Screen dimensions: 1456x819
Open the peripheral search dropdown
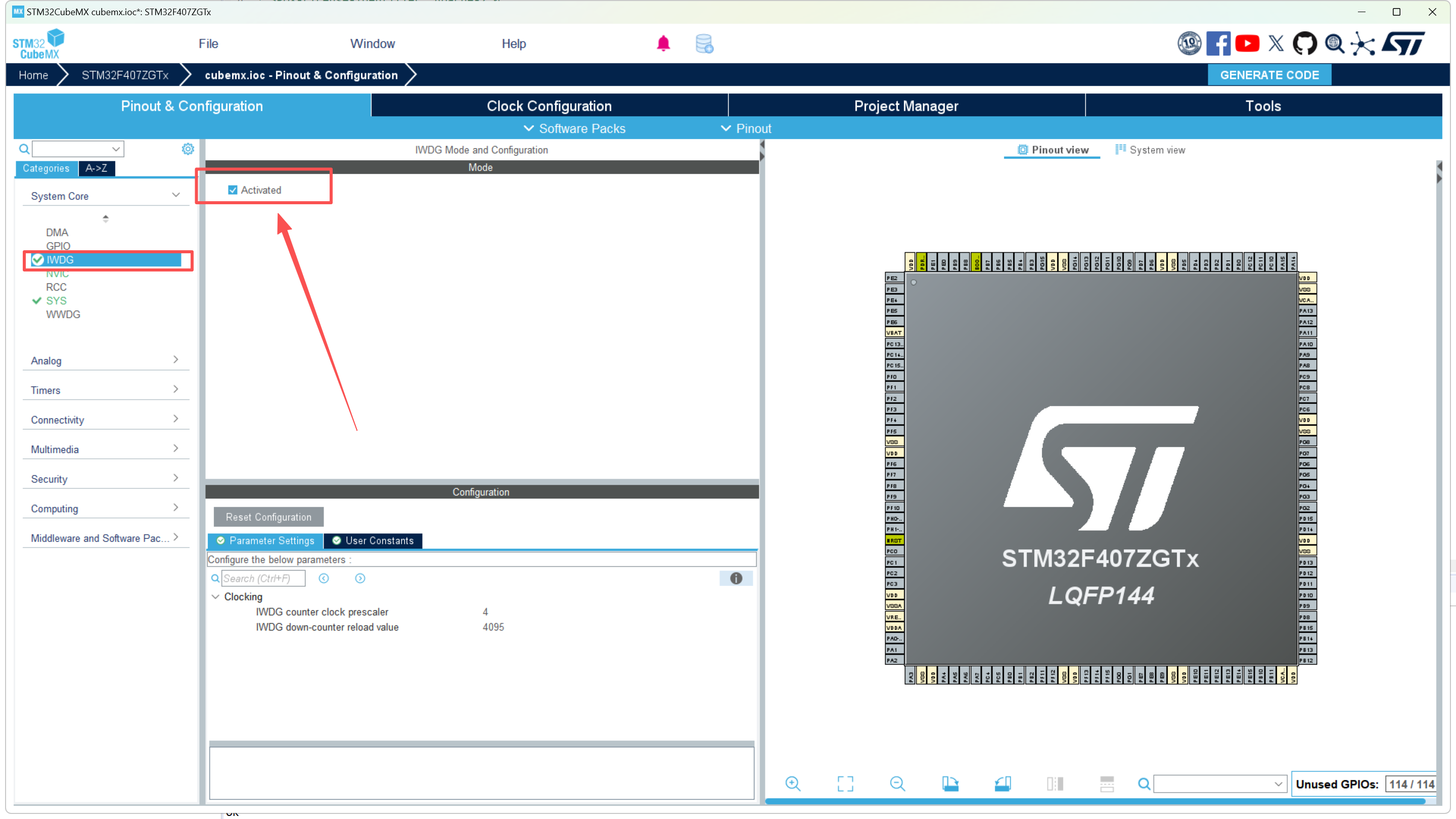click(116, 149)
